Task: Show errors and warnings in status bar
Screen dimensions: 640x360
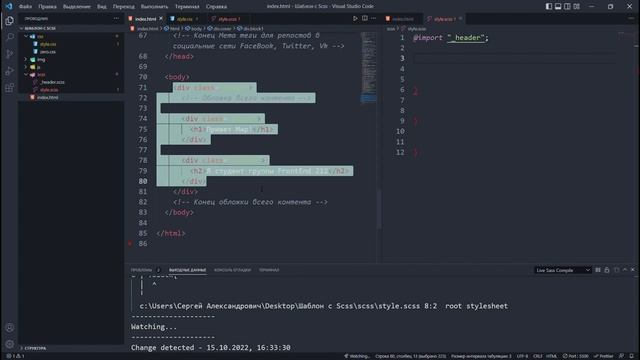Action: pos(16,356)
